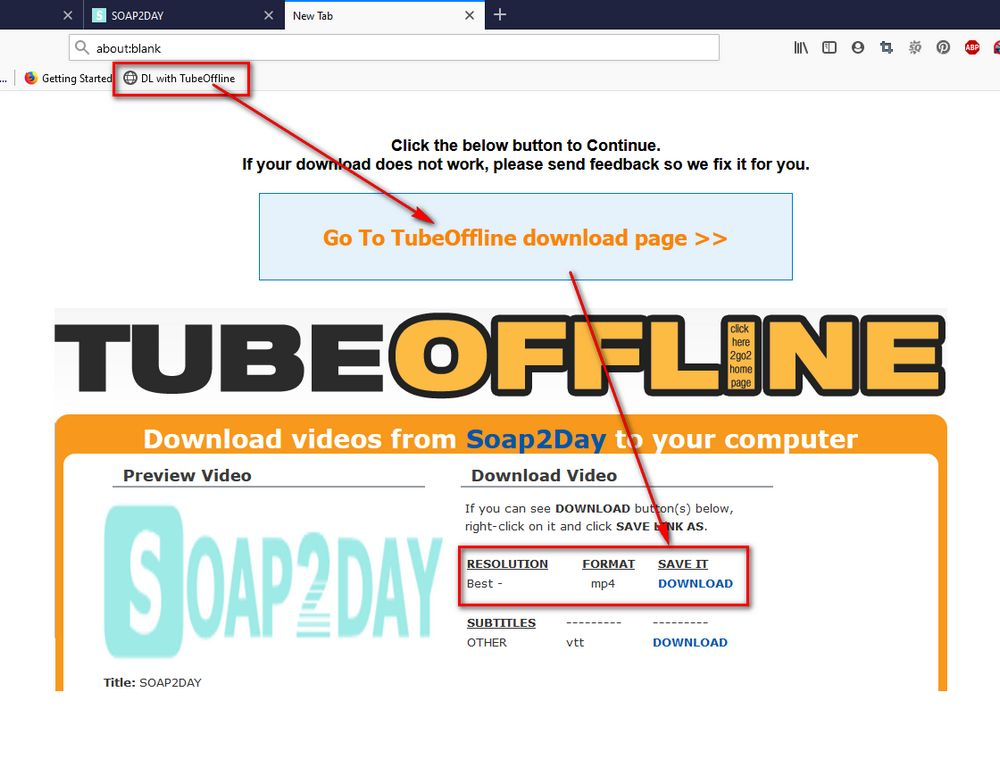Click the 'Title: SOAP2DAY' text
This screenshot has width=1000, height=768.
[x=152, y=683]
